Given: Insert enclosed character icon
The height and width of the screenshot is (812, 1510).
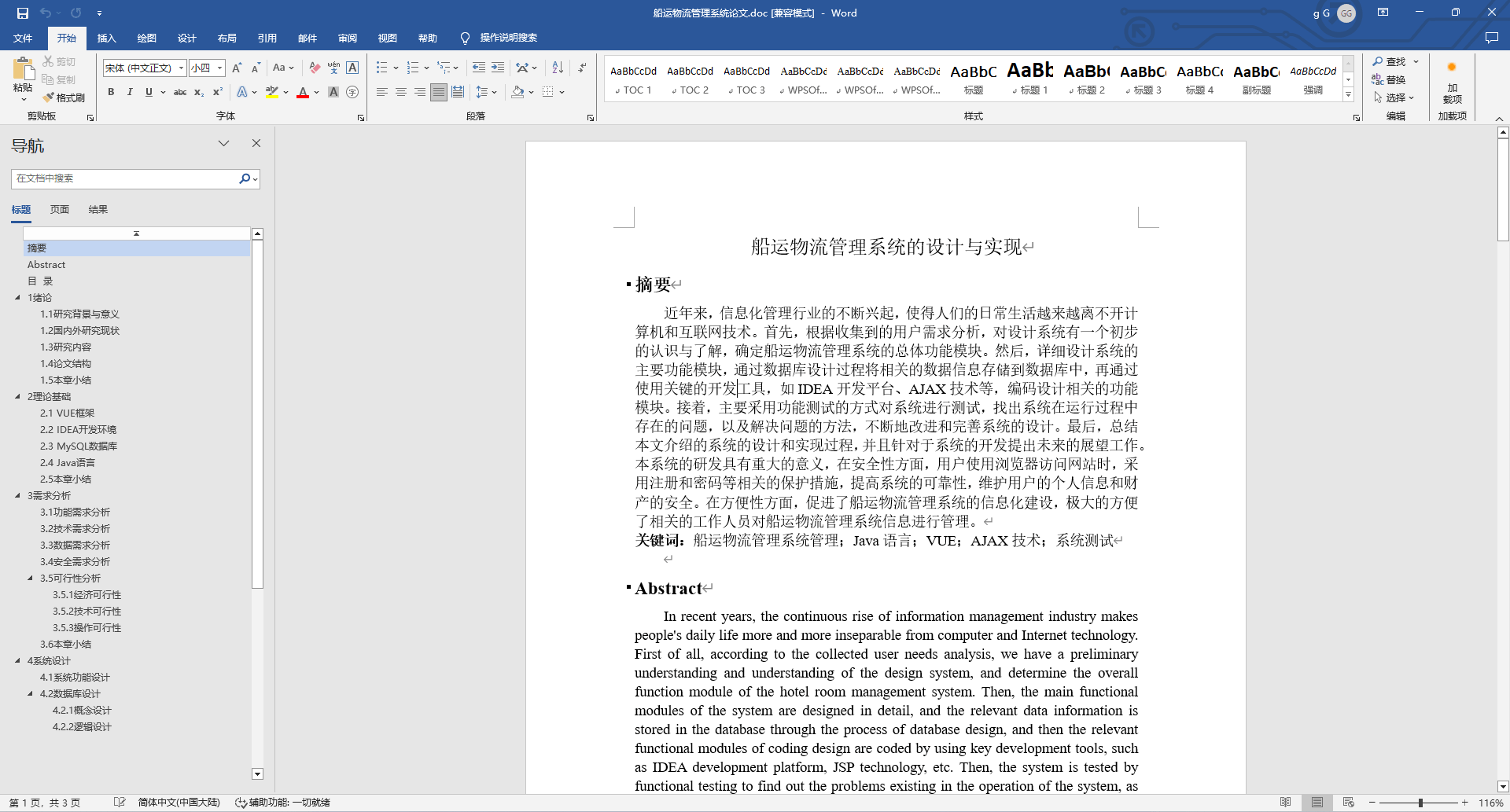Looking at the screenshot, I should point(352,92).
